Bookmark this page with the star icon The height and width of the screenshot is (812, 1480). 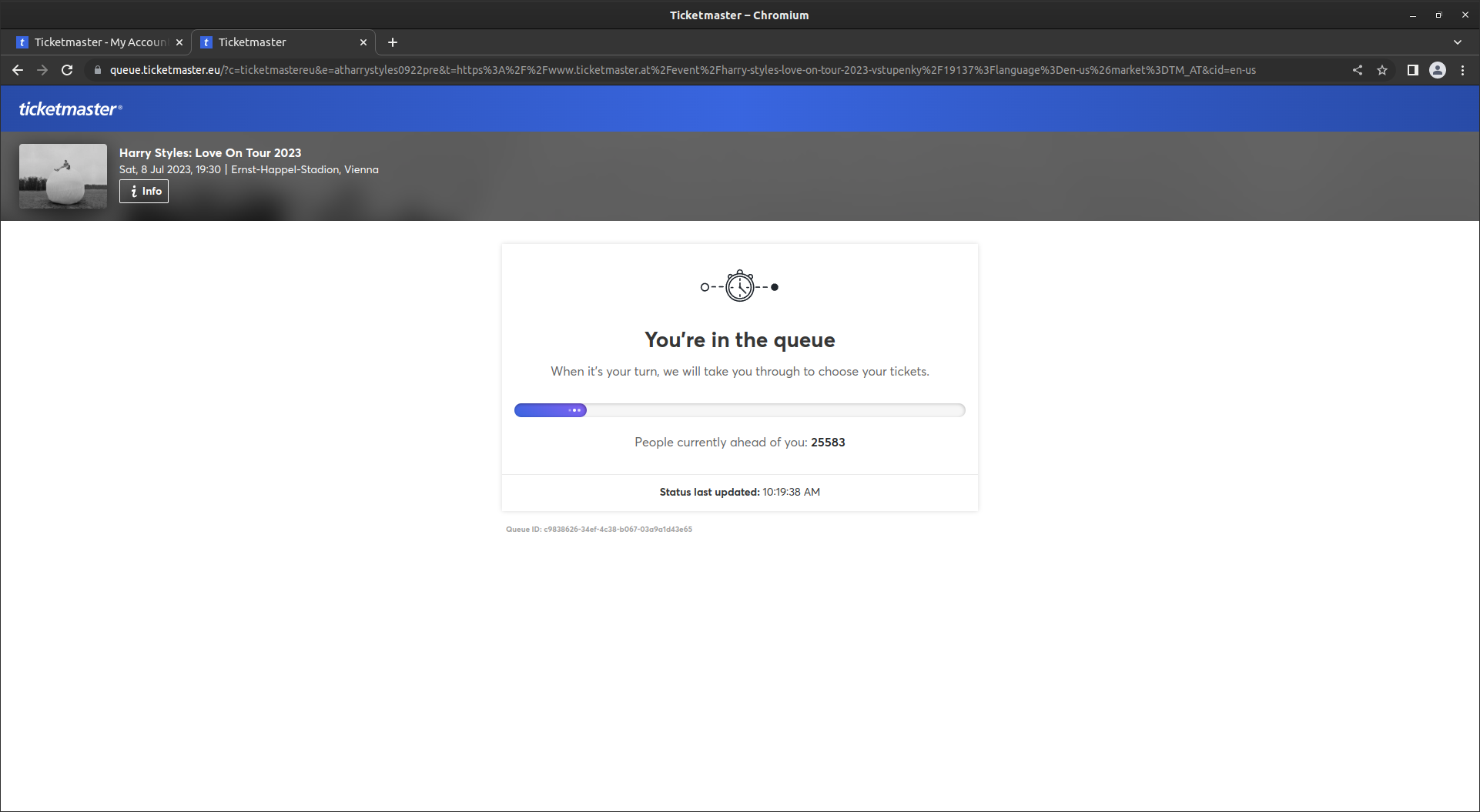(x=1382, y=70)
